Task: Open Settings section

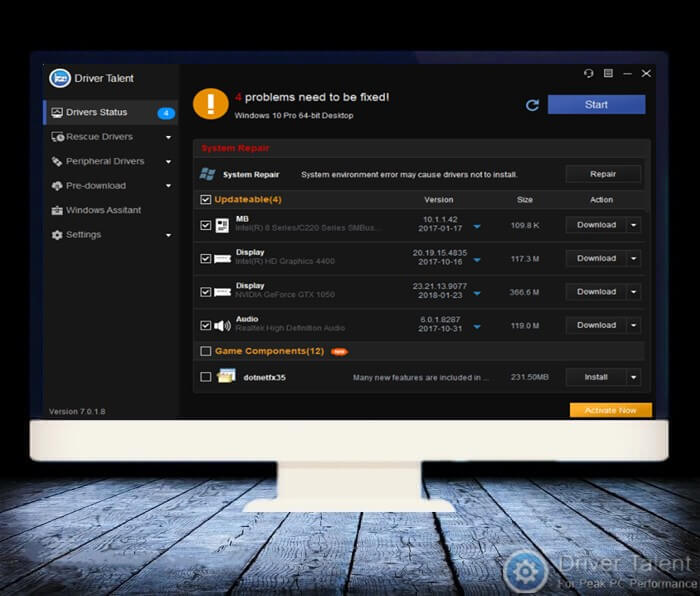Action: (111, 235)
